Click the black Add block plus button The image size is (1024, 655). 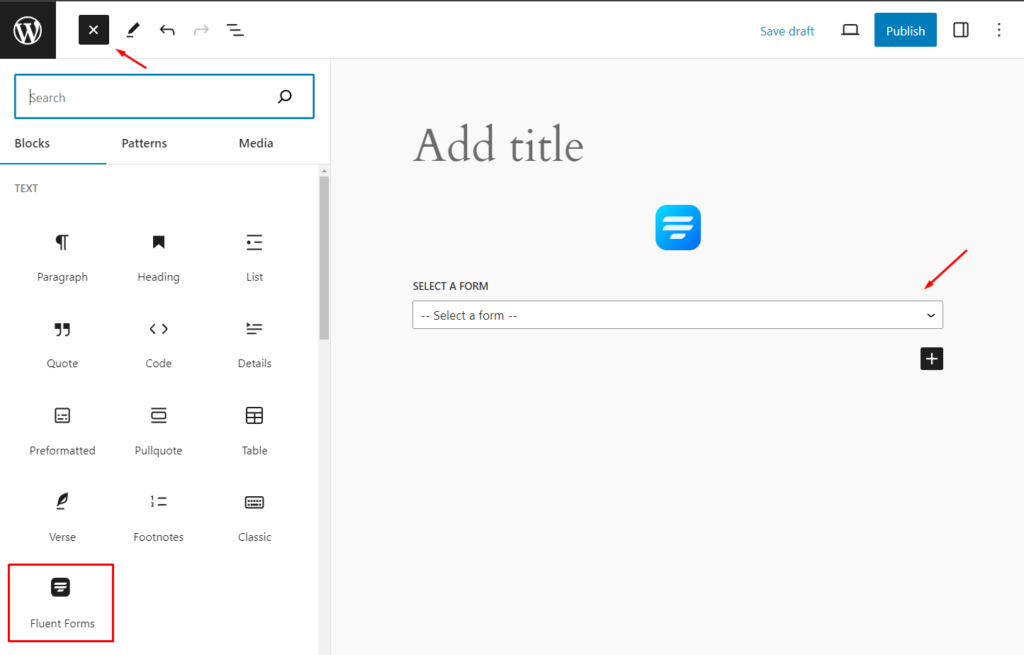pyautogui.click(x=931, y=359)
